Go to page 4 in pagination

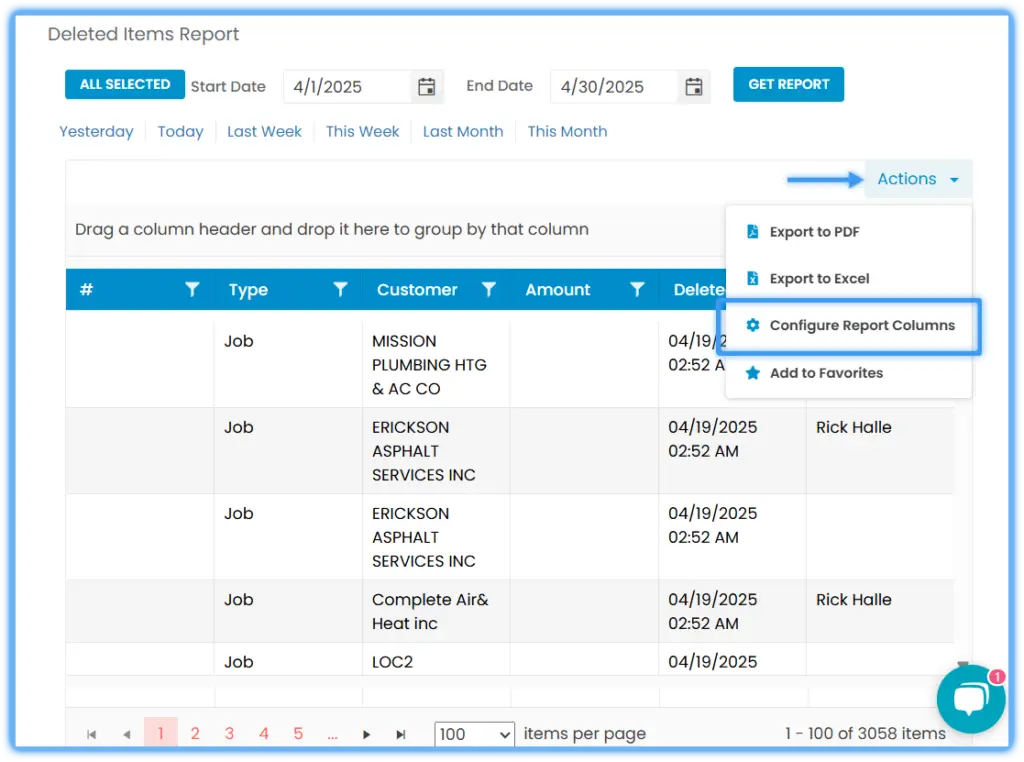click(264, 733)
